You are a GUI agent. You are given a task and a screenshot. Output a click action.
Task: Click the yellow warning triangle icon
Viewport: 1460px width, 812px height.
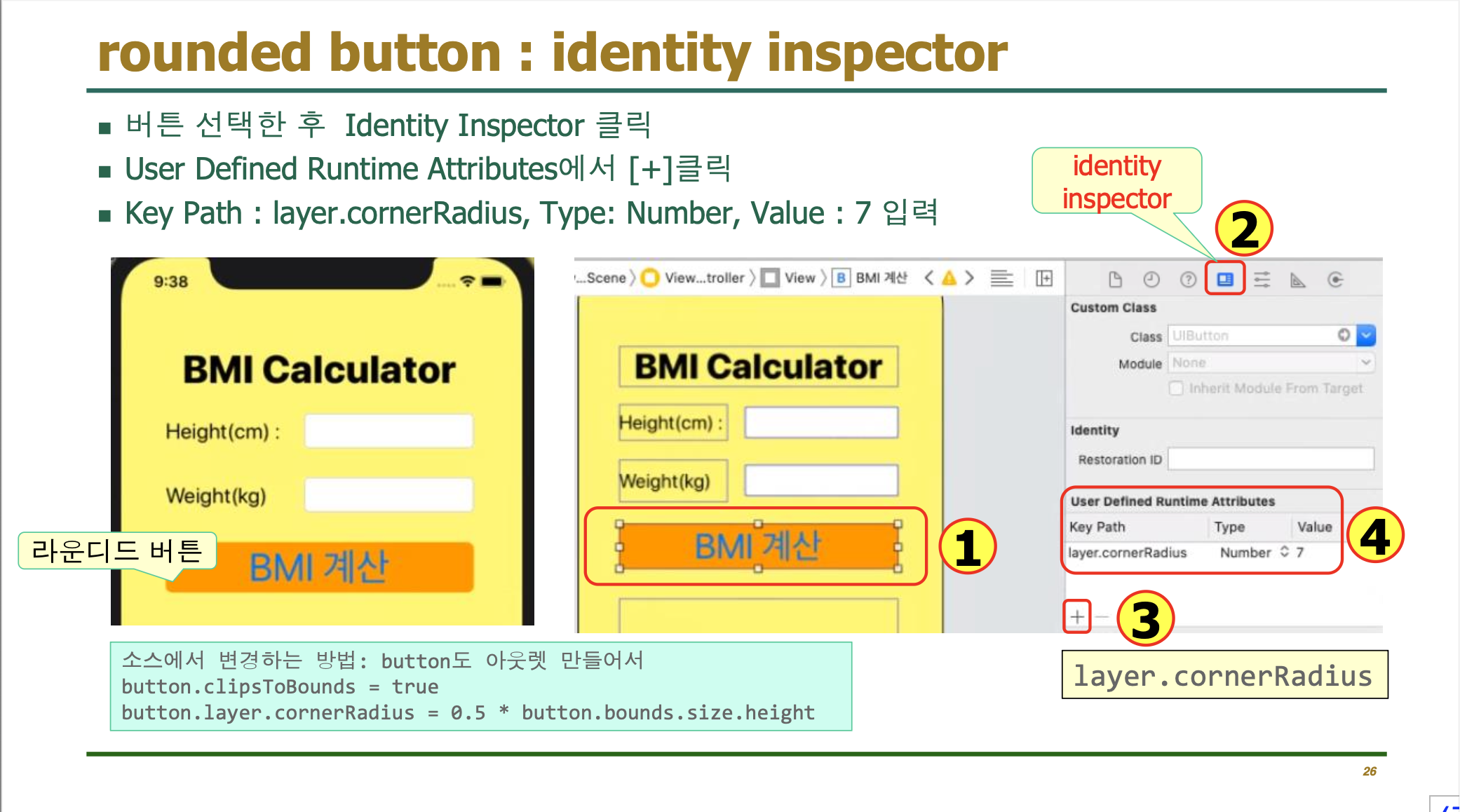949,278
